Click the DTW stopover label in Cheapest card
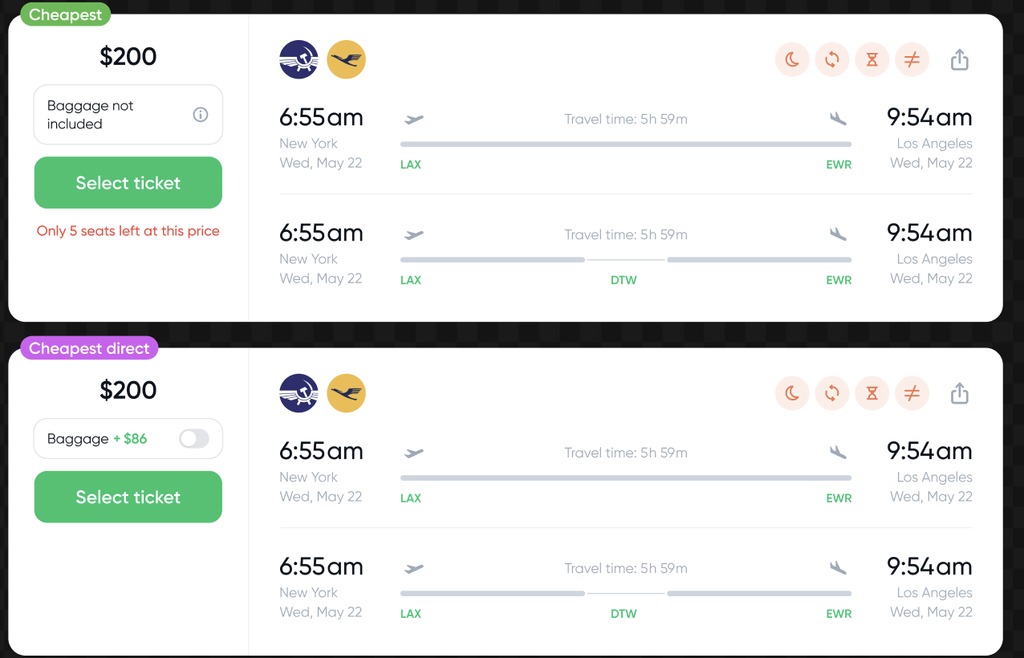Screen dimensions: 1024x658 (x=624, y=280)
